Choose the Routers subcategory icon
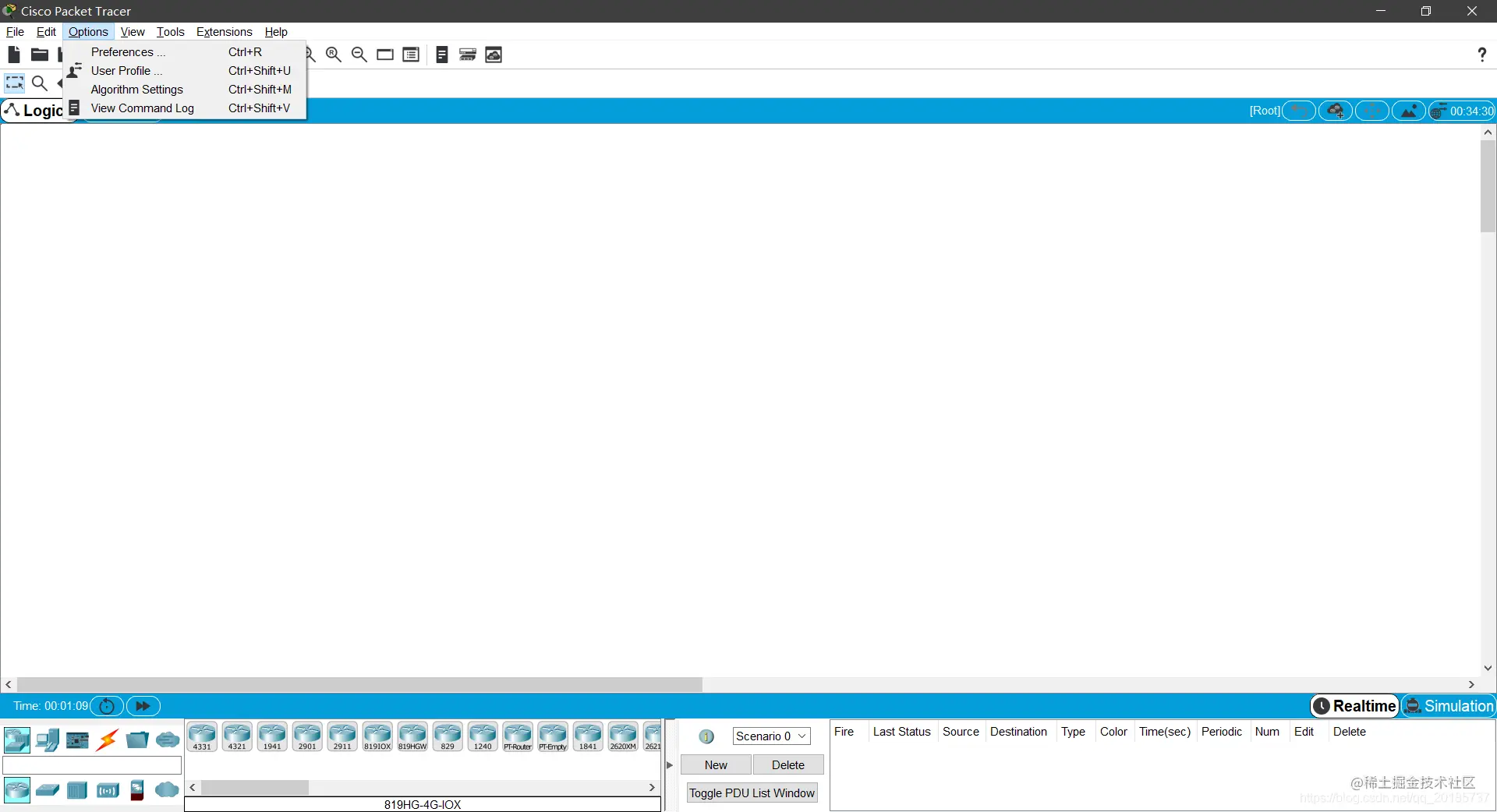 point(16,790)
